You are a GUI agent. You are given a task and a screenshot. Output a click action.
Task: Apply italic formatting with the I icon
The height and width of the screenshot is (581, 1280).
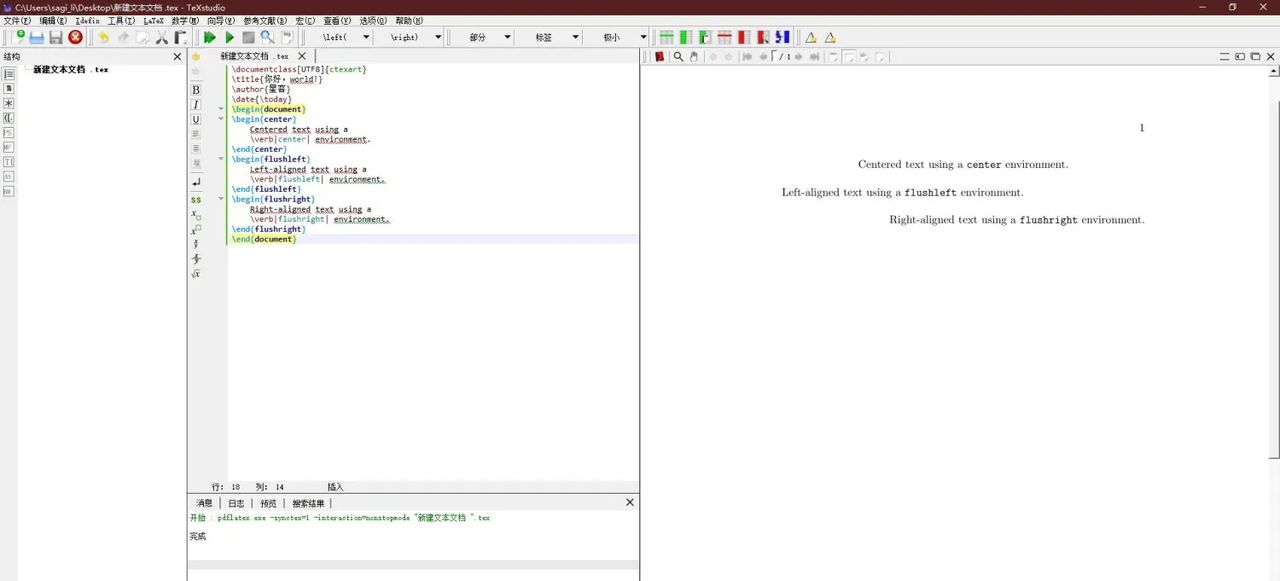click(196, 105)
